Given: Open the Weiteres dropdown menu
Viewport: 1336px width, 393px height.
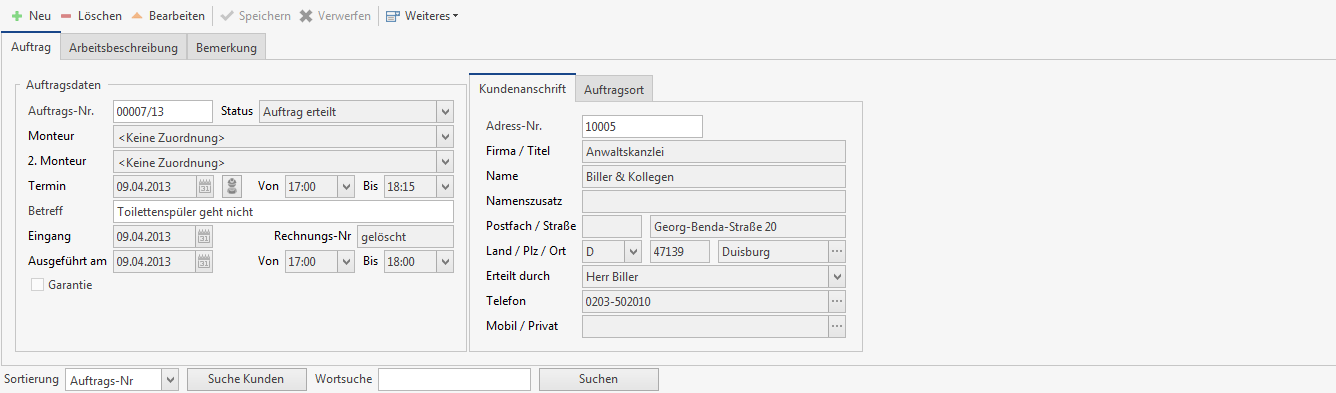Looking at the screenshot, I should click(422, 16).
